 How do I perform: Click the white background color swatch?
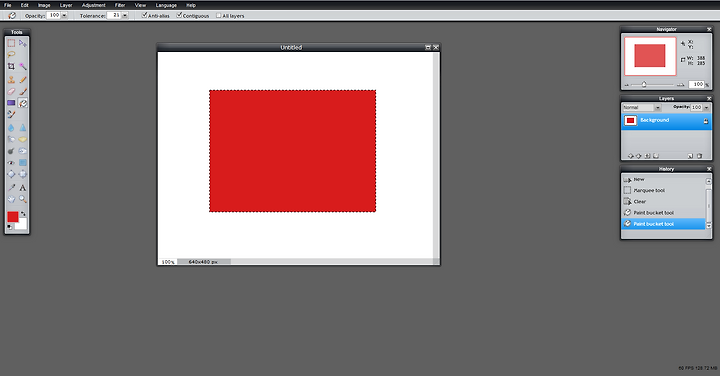coord(22,225)
